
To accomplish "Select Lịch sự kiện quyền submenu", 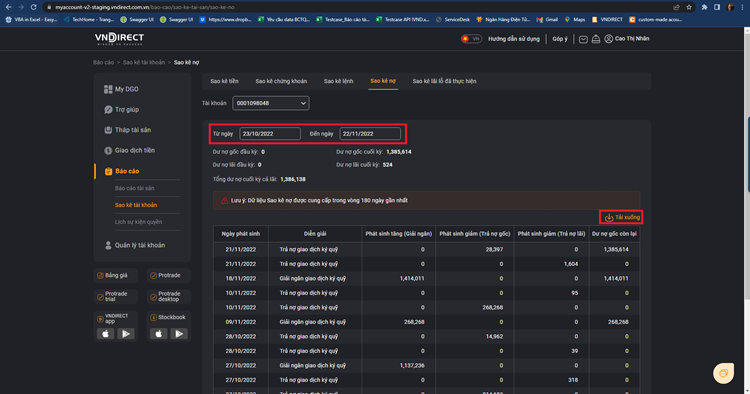I will point(138,222).
